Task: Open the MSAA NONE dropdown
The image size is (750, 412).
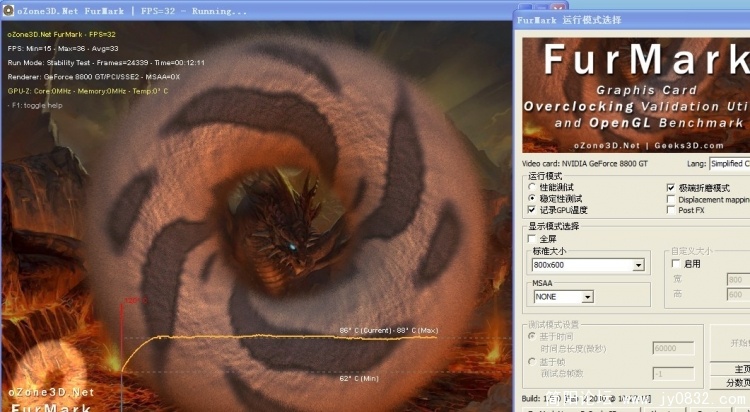Action: [563, 297]
